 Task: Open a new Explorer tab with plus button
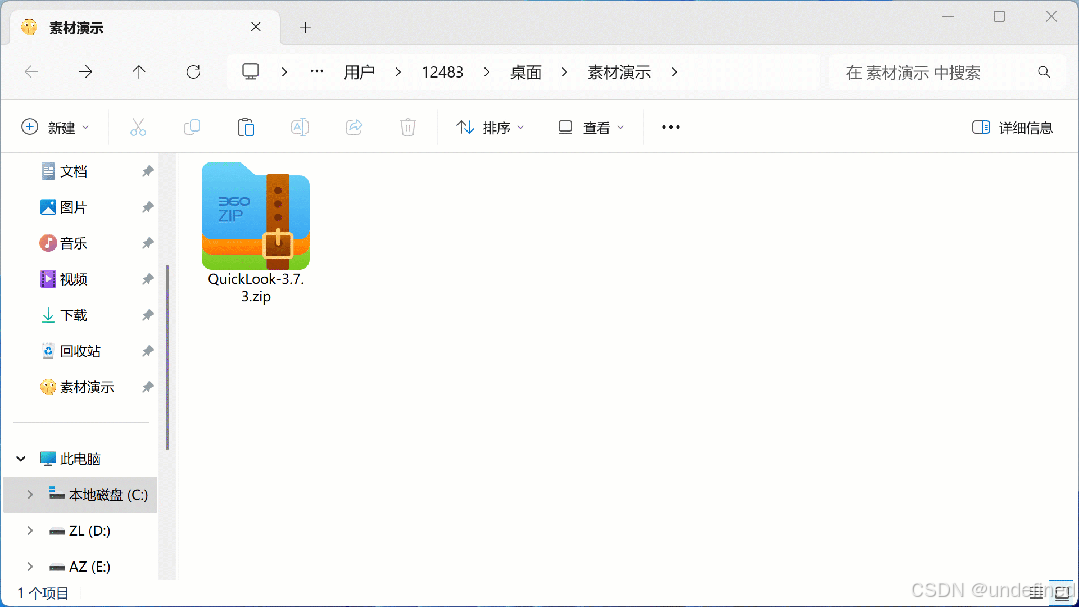coord(305,27)
